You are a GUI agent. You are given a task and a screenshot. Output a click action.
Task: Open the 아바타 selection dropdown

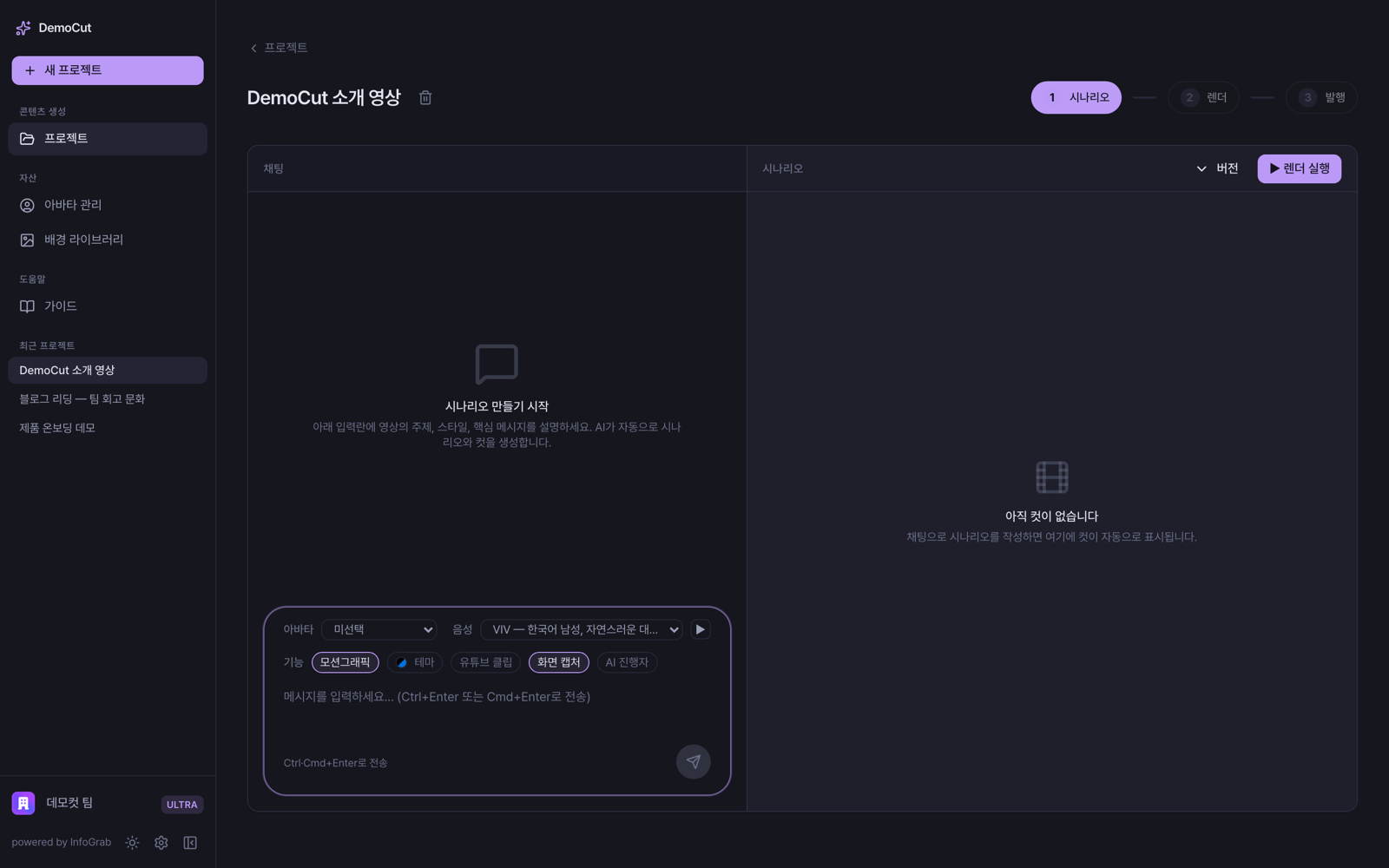[379, 629]
